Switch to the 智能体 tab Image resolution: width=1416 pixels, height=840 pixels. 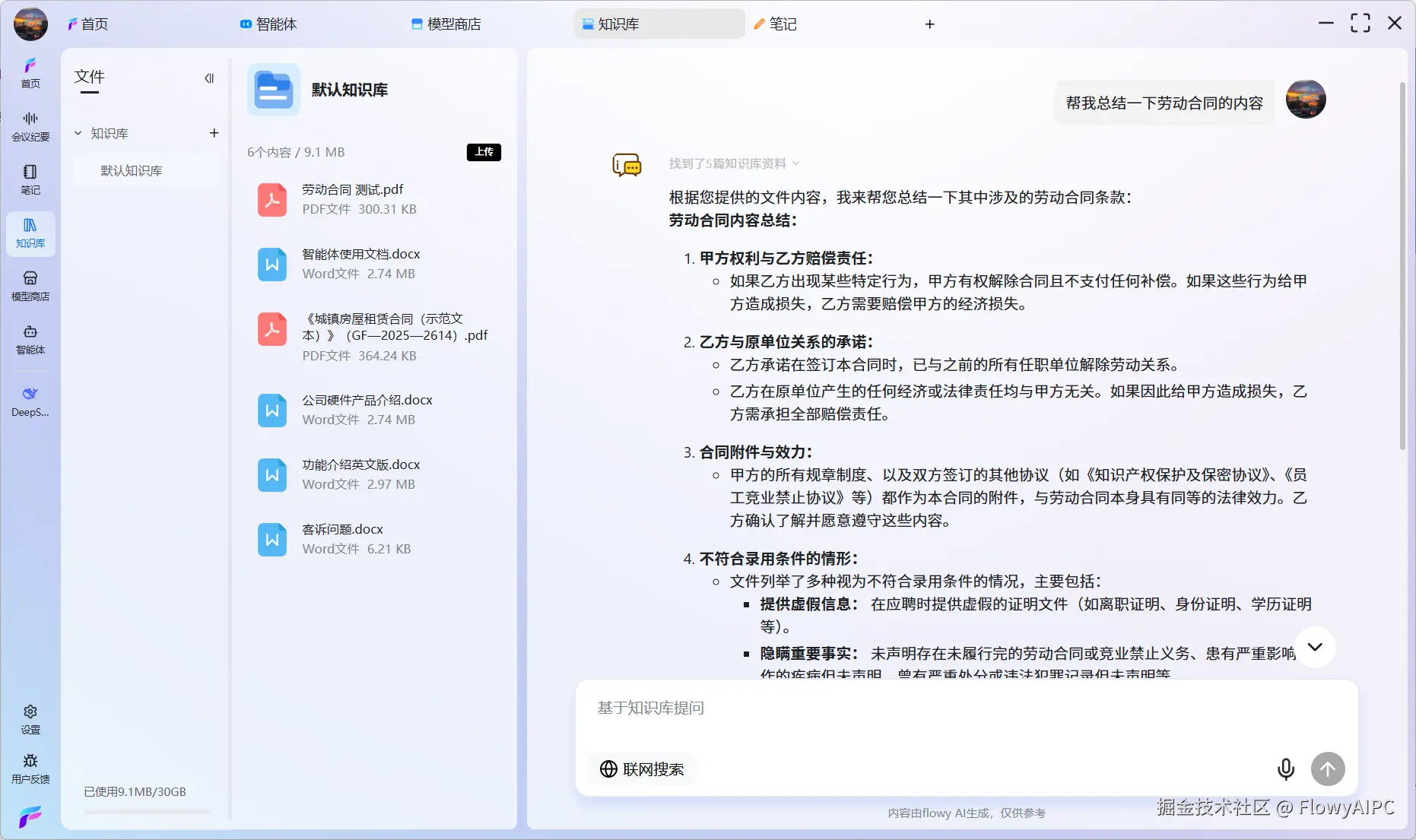coord(268,24)
